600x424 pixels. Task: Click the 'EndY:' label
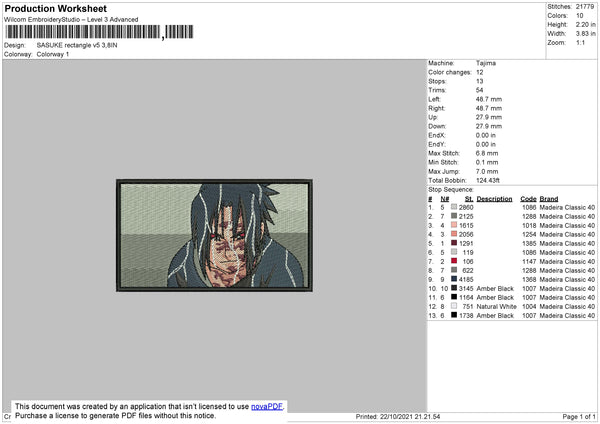click(437, 144)
